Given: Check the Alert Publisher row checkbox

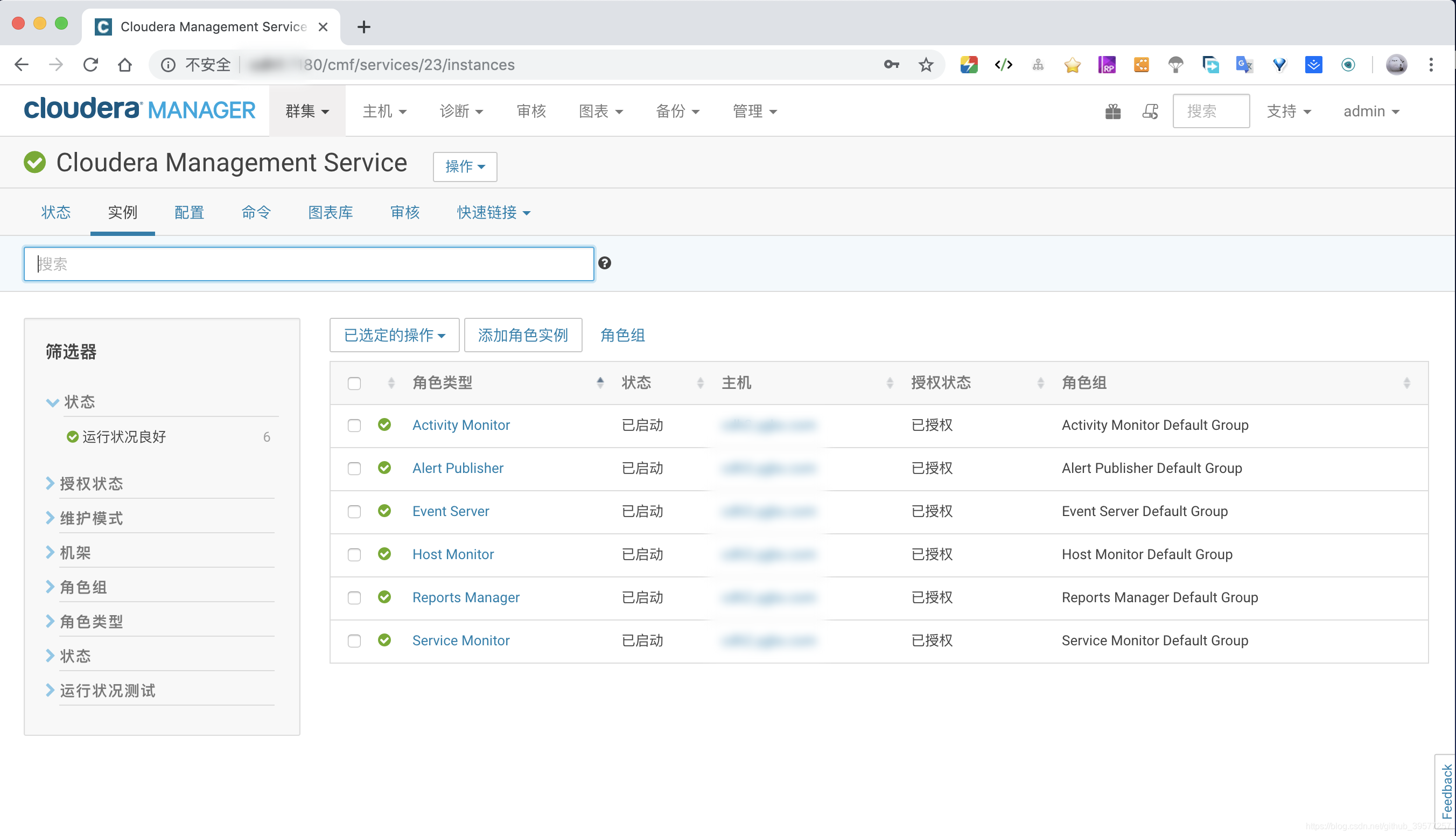Looking at the screenshot, I should point(354,469).
